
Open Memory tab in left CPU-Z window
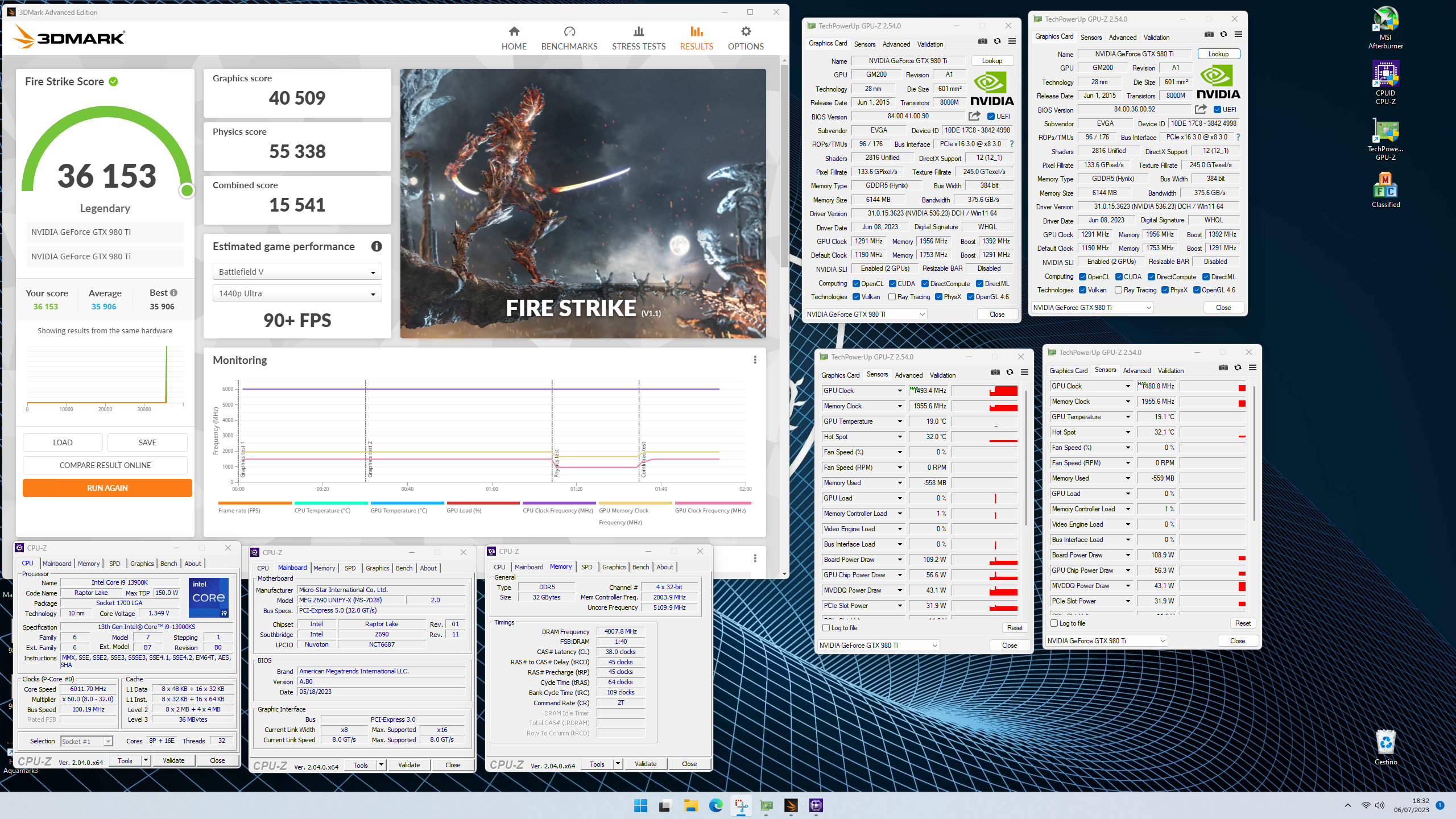[89, 564]
